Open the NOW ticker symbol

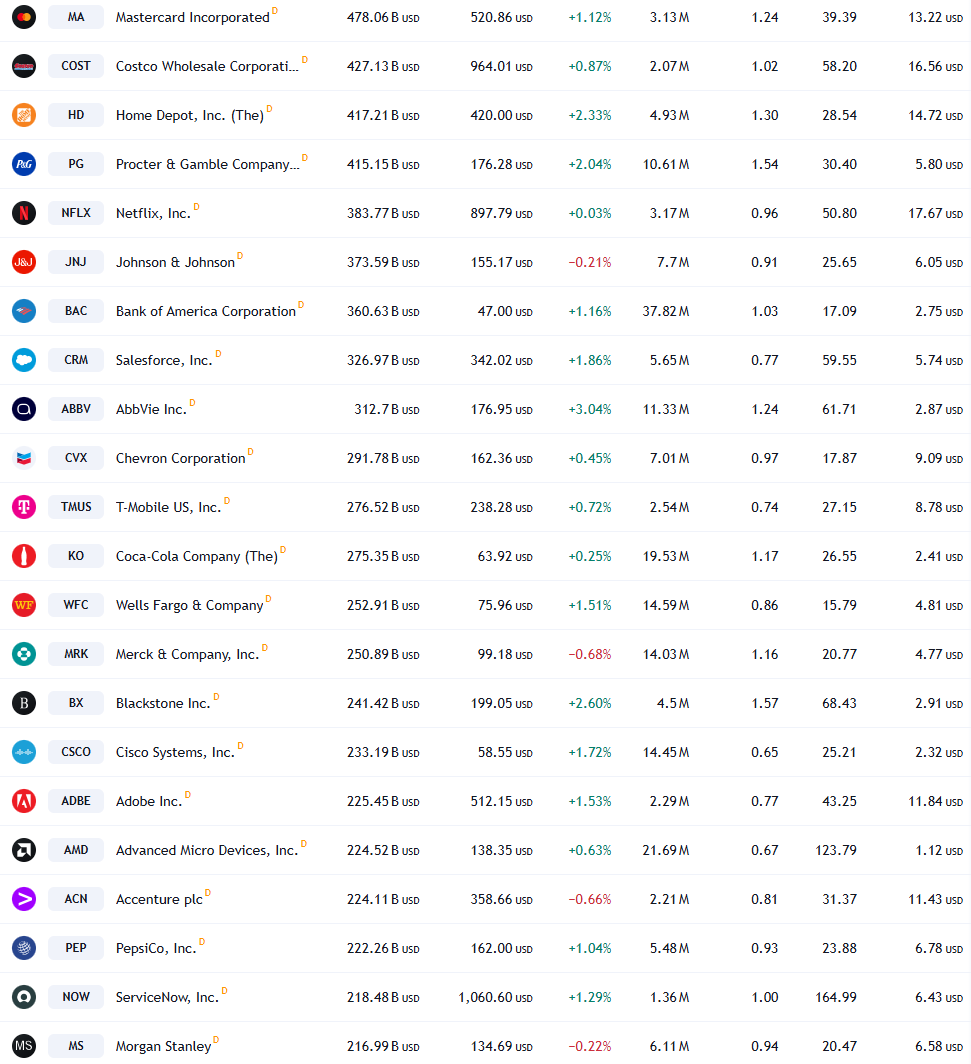[x=76, y=997]
